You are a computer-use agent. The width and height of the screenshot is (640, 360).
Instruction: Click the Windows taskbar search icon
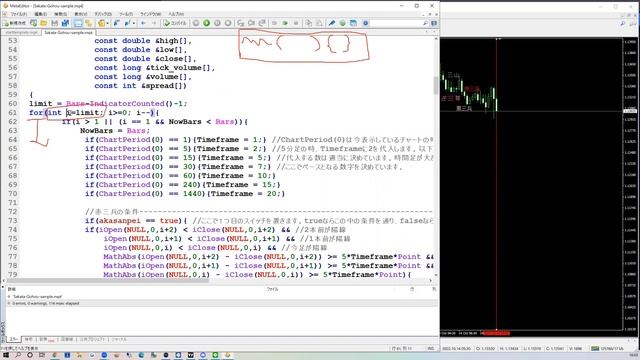18,356
